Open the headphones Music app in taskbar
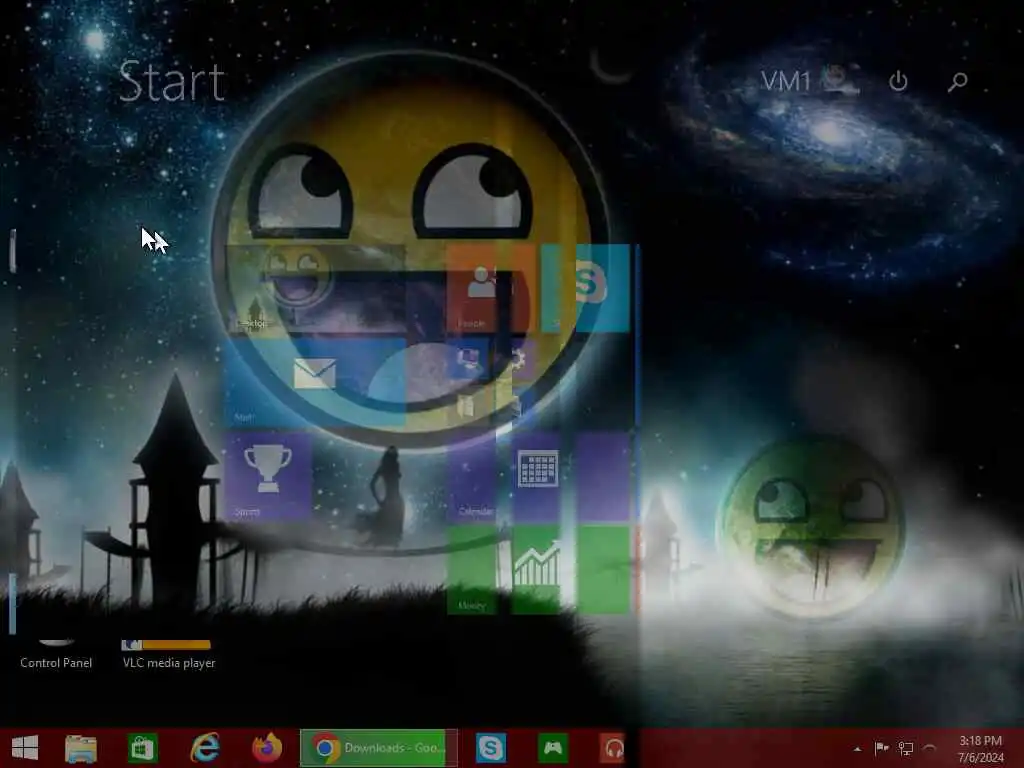This screenshot has width=1024, height=768. point(613,748)
